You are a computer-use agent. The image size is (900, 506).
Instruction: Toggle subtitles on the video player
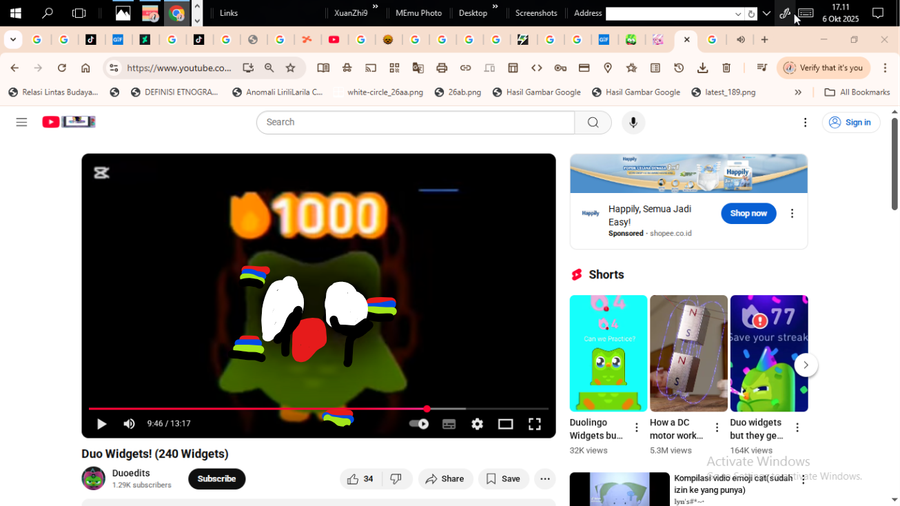[449, 424]
